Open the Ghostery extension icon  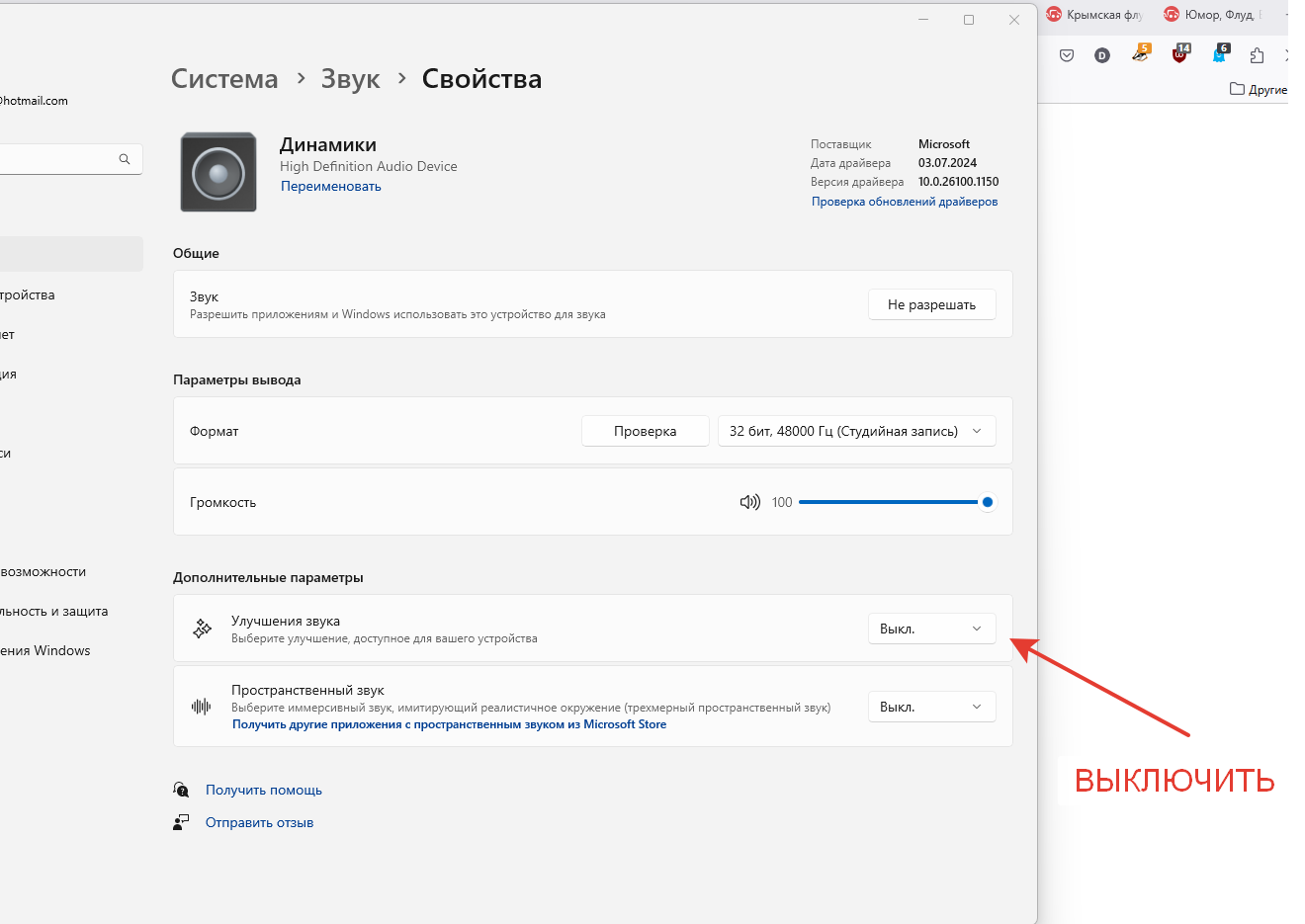(x=1220, y=55)
